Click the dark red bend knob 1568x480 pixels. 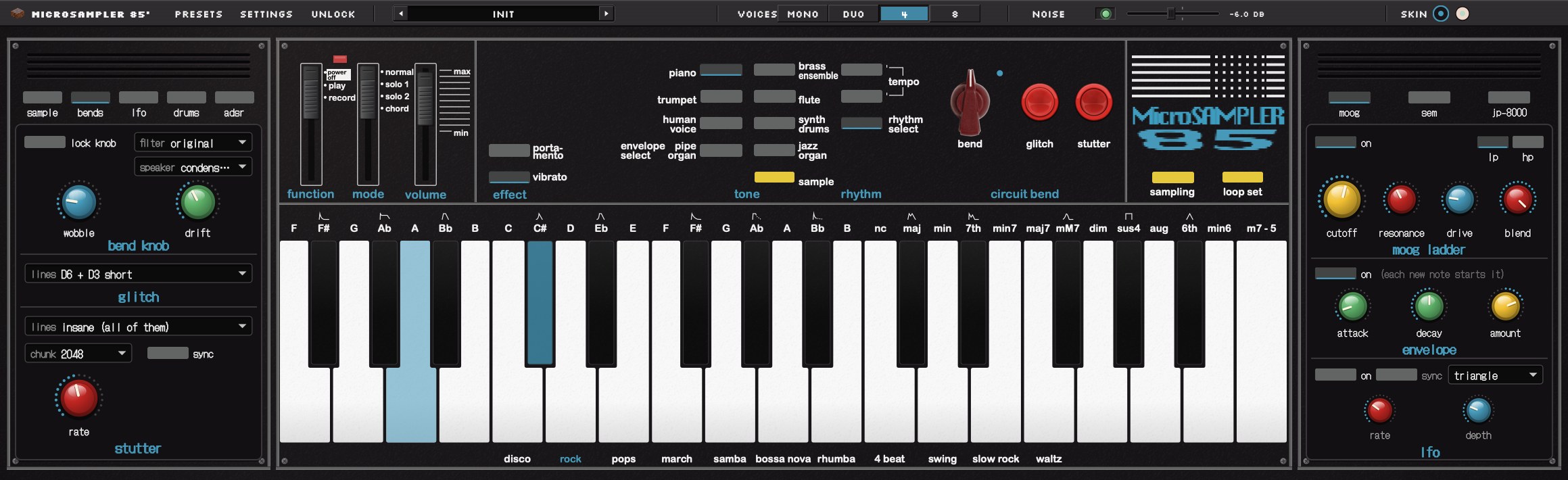coord(970,103)
